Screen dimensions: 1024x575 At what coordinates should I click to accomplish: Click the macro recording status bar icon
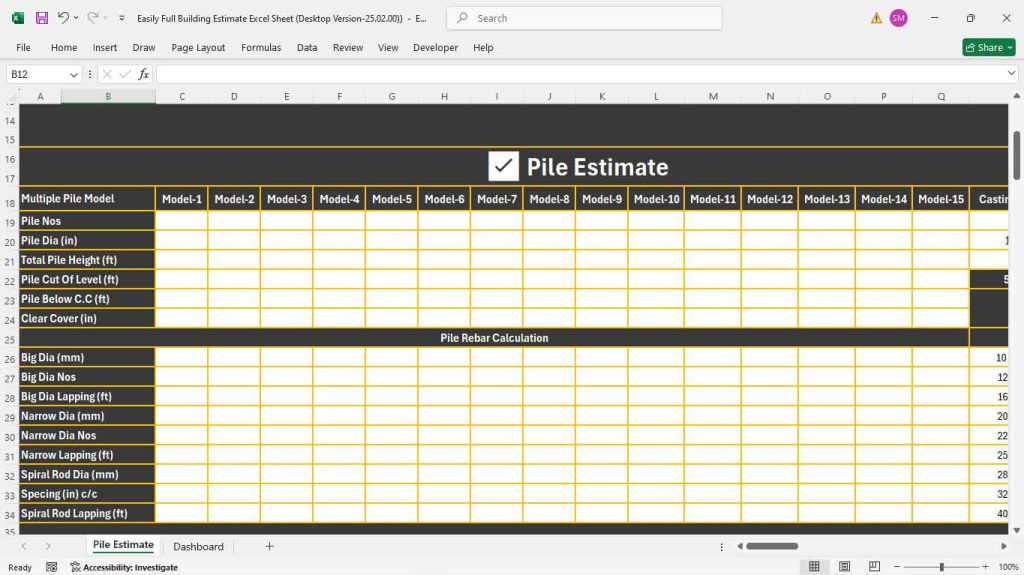coord(52,567)
